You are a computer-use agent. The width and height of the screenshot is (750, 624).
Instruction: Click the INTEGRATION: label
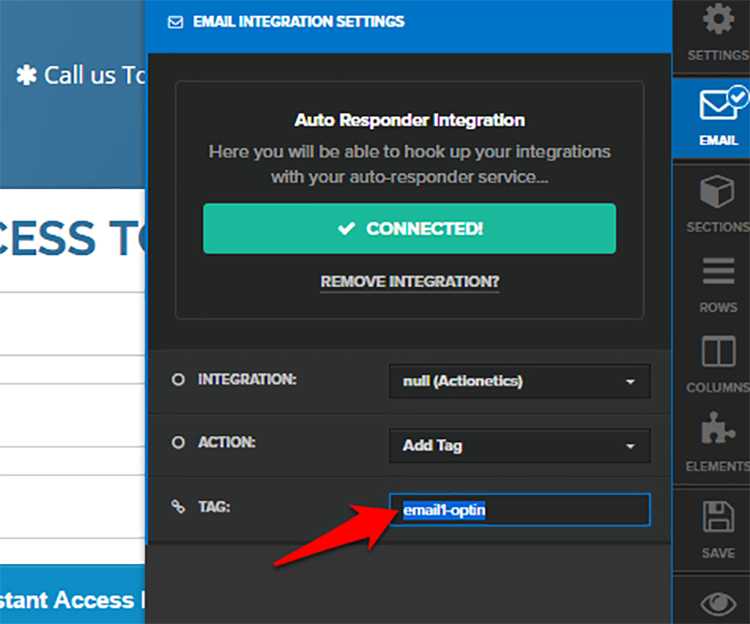[247, 380]
